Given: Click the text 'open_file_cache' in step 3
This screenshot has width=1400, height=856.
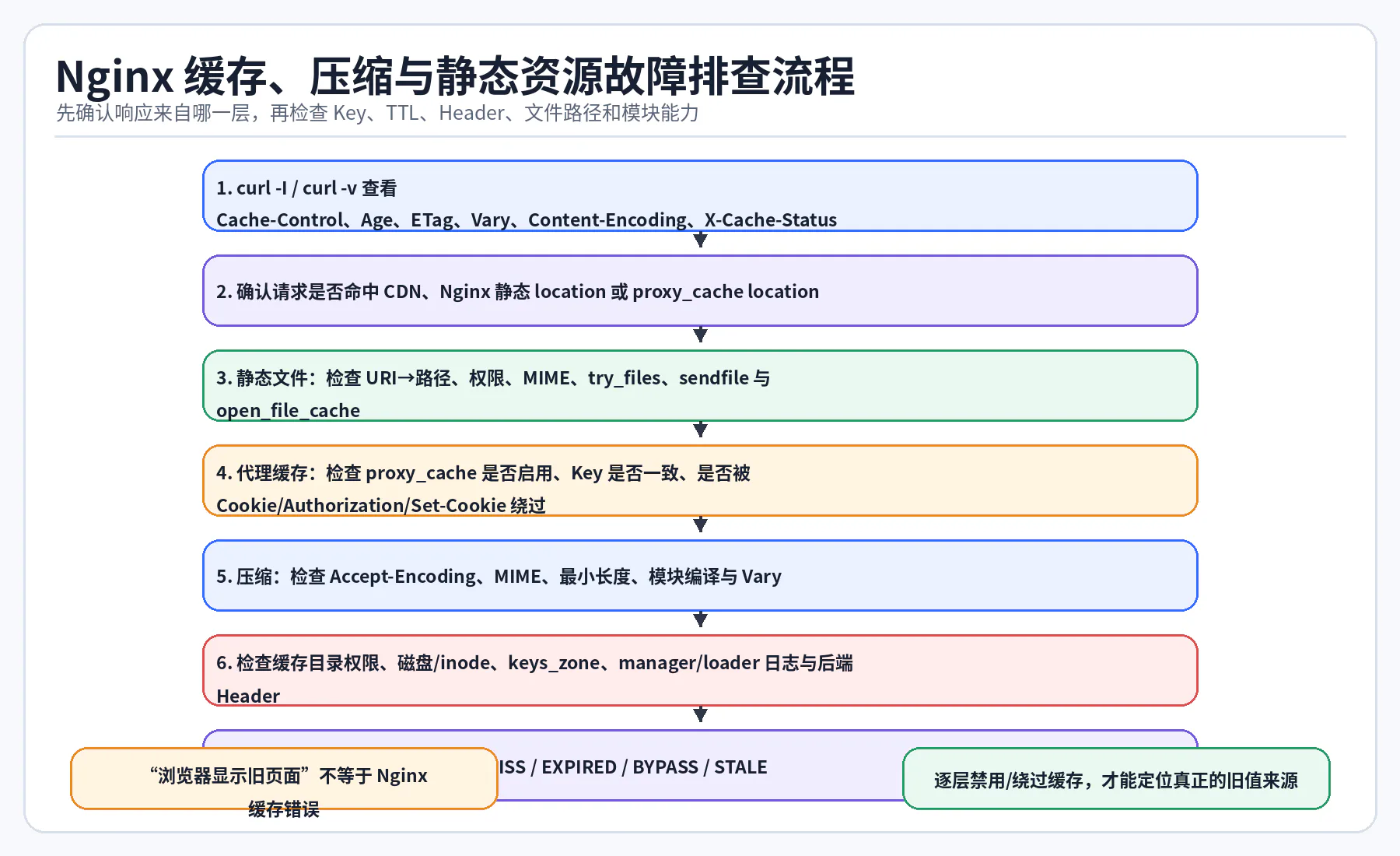Looking at the screenshot, I should [288, 411].
